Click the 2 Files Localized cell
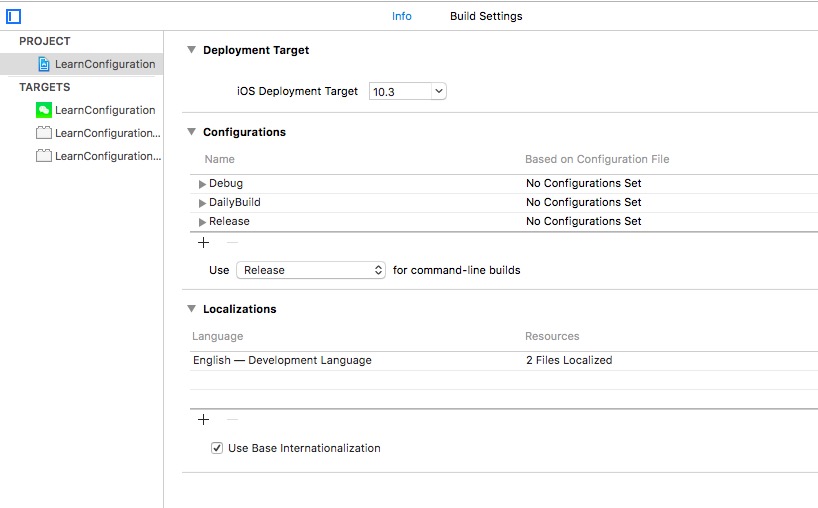Image resolution: width=818 pixels, height=508 pixels. point(569,360)
